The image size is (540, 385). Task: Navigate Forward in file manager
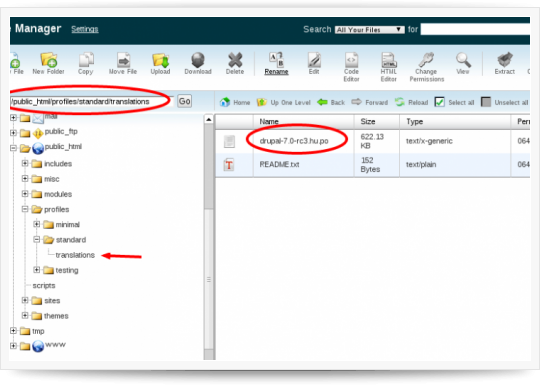370,102
